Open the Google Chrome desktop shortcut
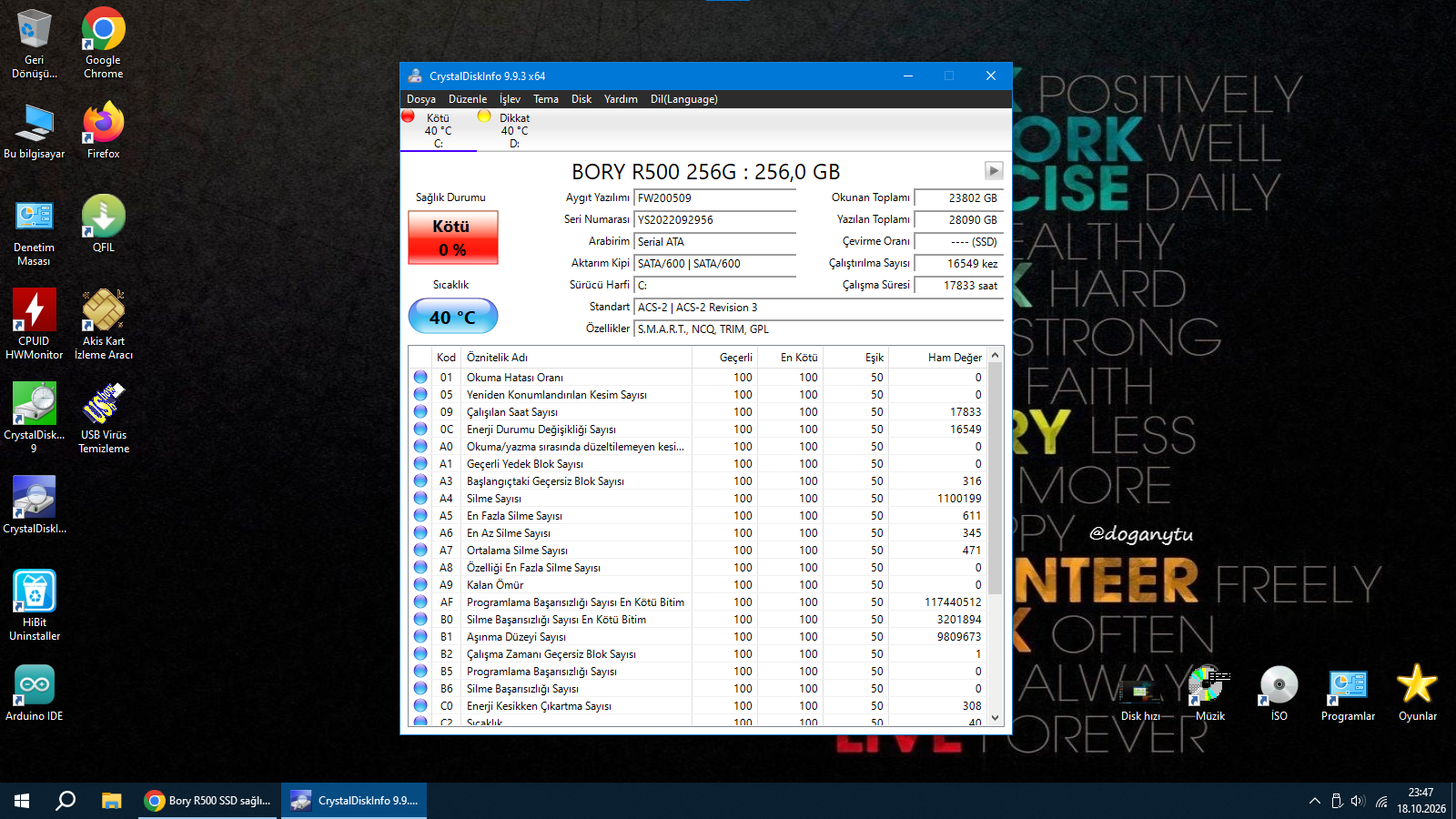 click(x=103, y=42)
